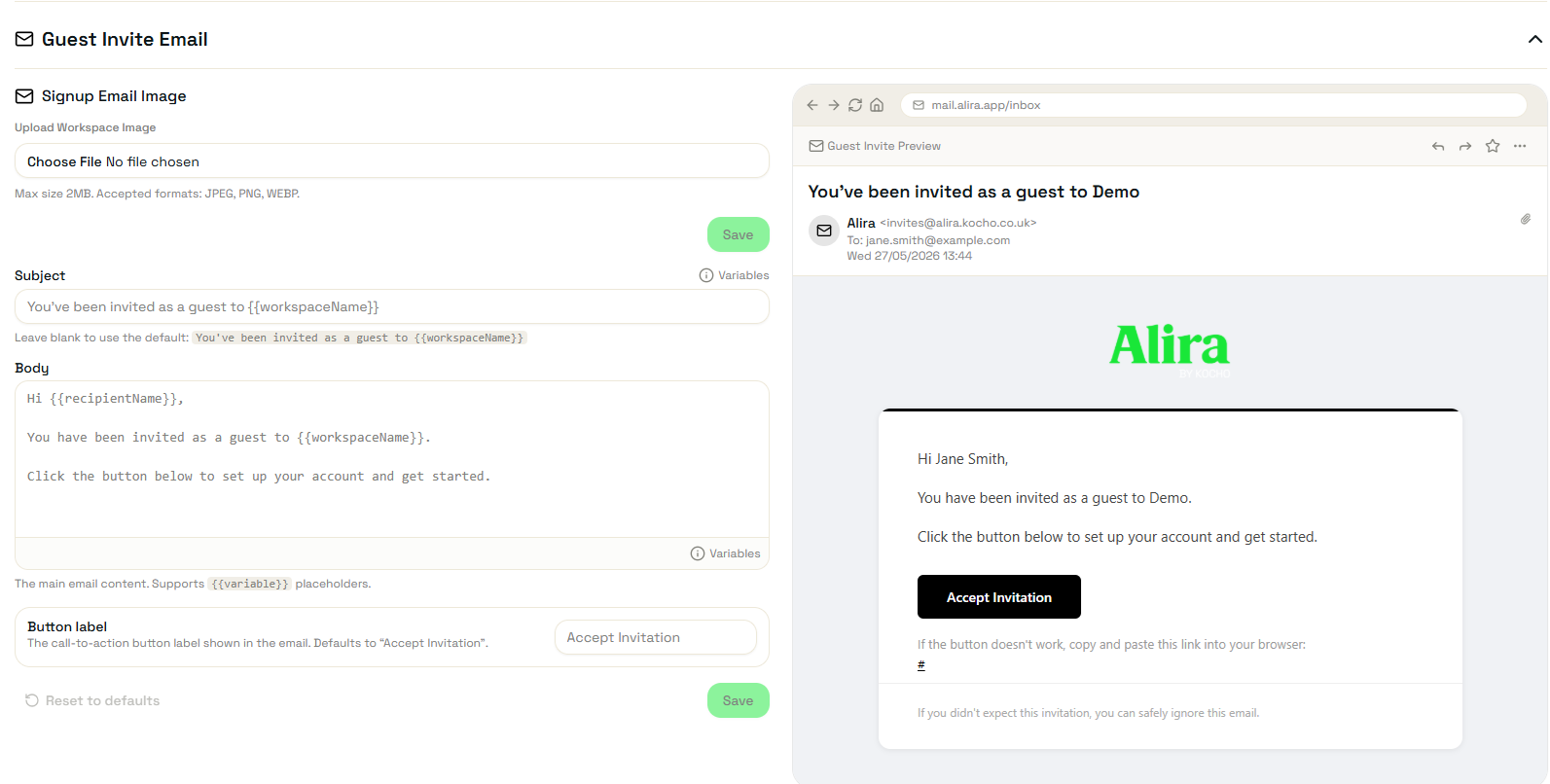This screenshot has height=784, width=1550.
Task: Go forward in the preview browser
Action: tap(834, 105)
